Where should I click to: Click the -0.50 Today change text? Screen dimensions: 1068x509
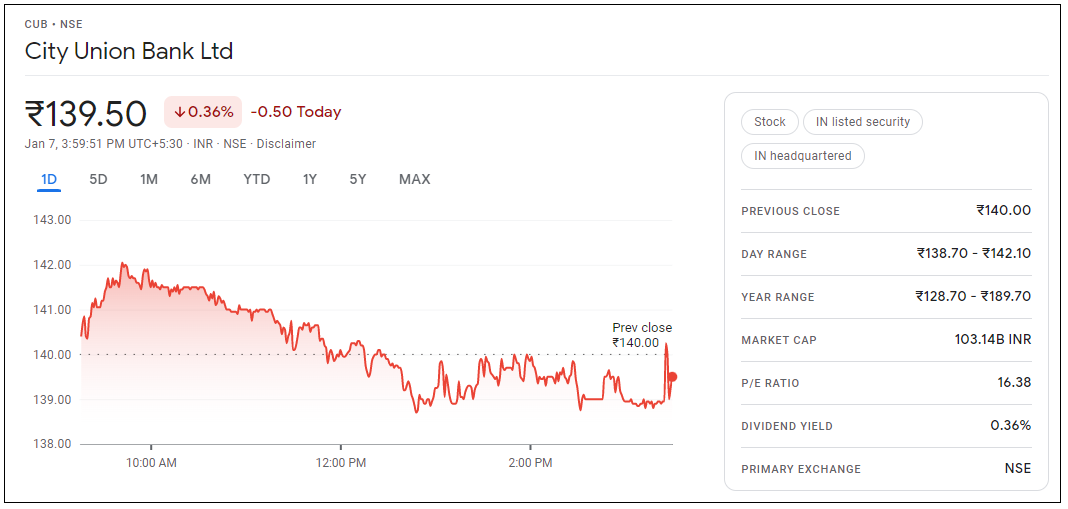coord(296,112)
